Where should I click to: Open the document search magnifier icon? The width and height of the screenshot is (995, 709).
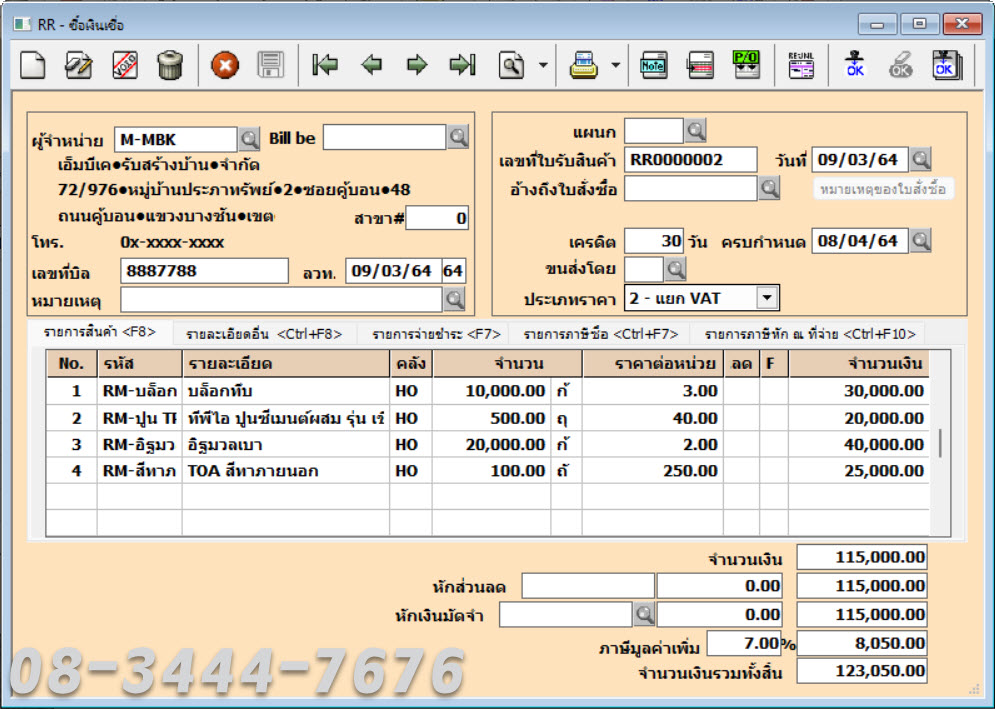tap(511, 65)
